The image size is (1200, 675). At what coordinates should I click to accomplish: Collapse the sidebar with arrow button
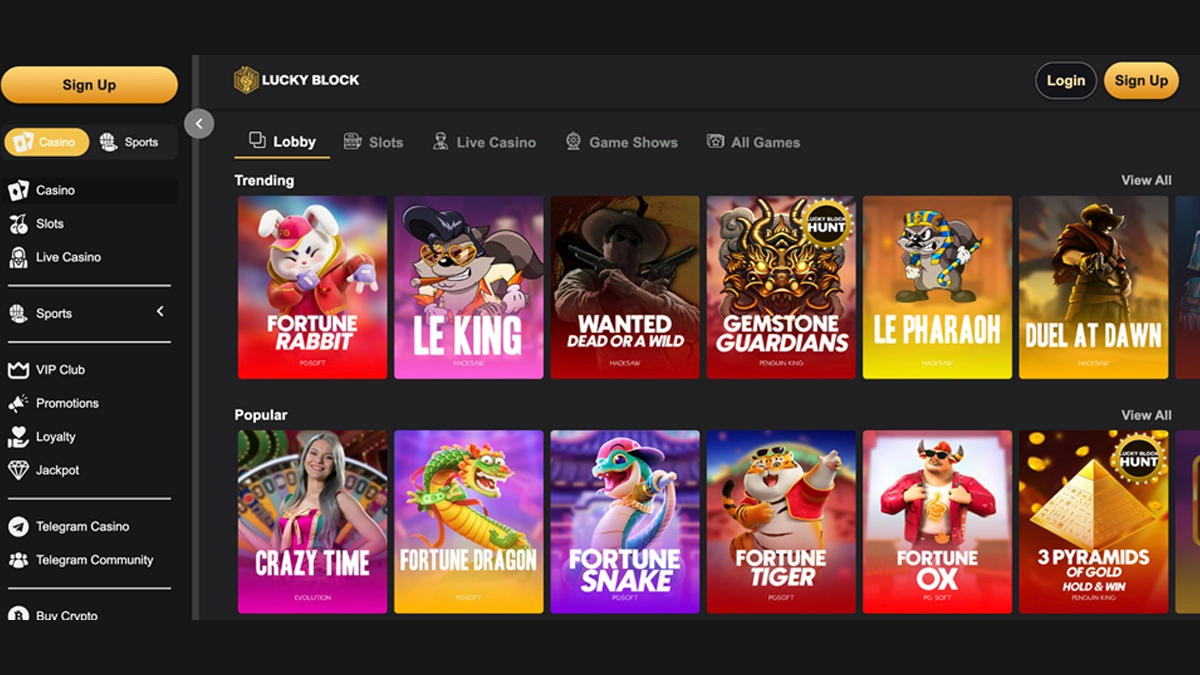pos(199,123)
